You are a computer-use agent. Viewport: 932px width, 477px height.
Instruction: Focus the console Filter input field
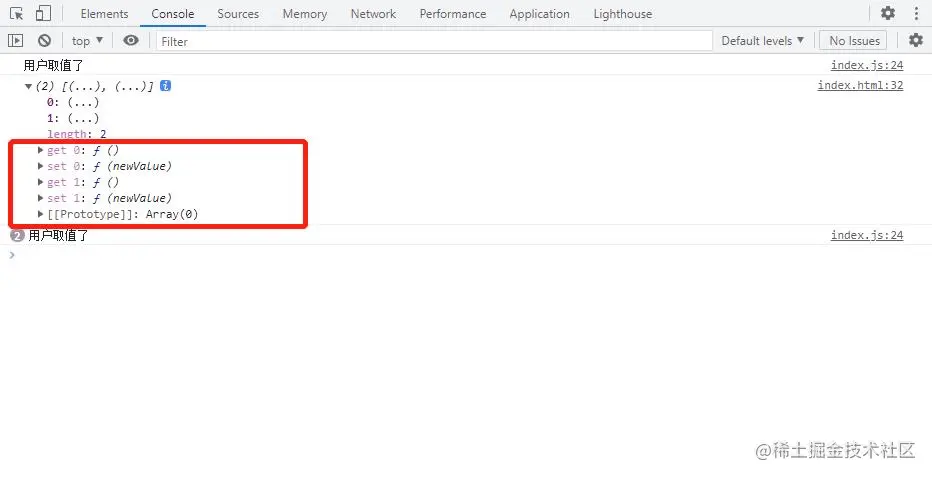click(434, 41)
